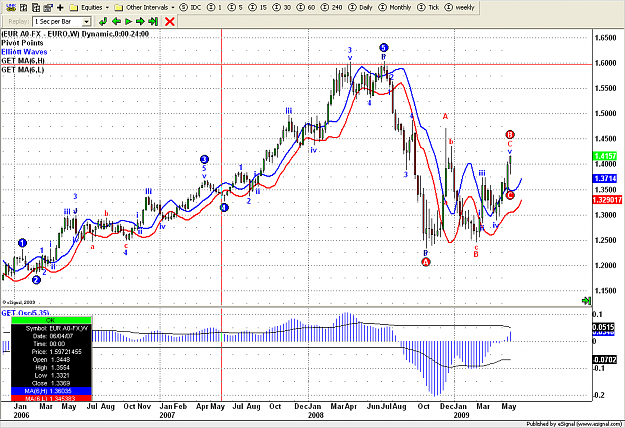Click the blue 1.3714 price tag

coord(605,179)
